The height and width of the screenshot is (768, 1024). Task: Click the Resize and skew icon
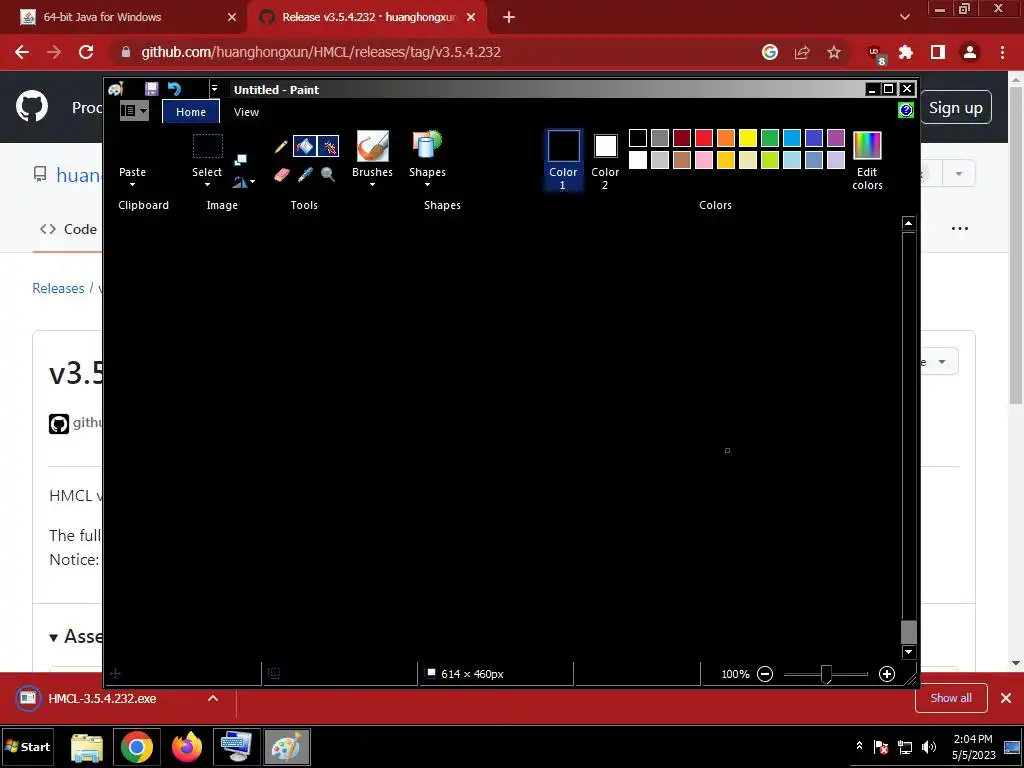click(240, 160)
